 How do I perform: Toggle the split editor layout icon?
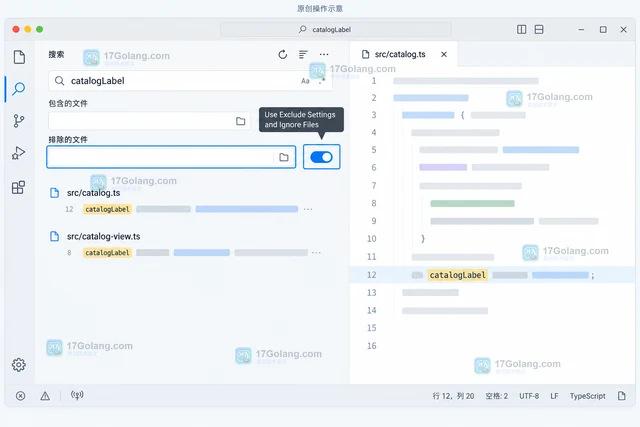pos(521,29)
